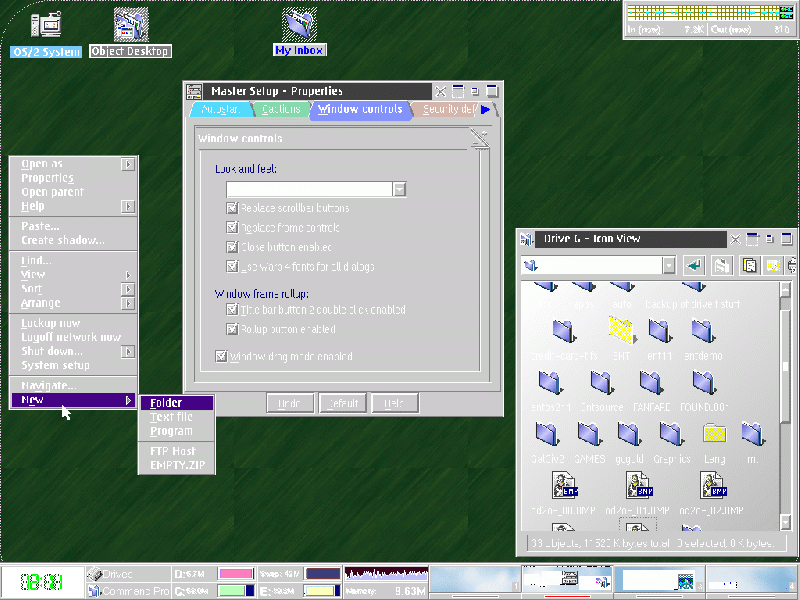Disable Window drag mode enabled checkbox
Viewport: 800px width, 600px height.
[222, 356]
